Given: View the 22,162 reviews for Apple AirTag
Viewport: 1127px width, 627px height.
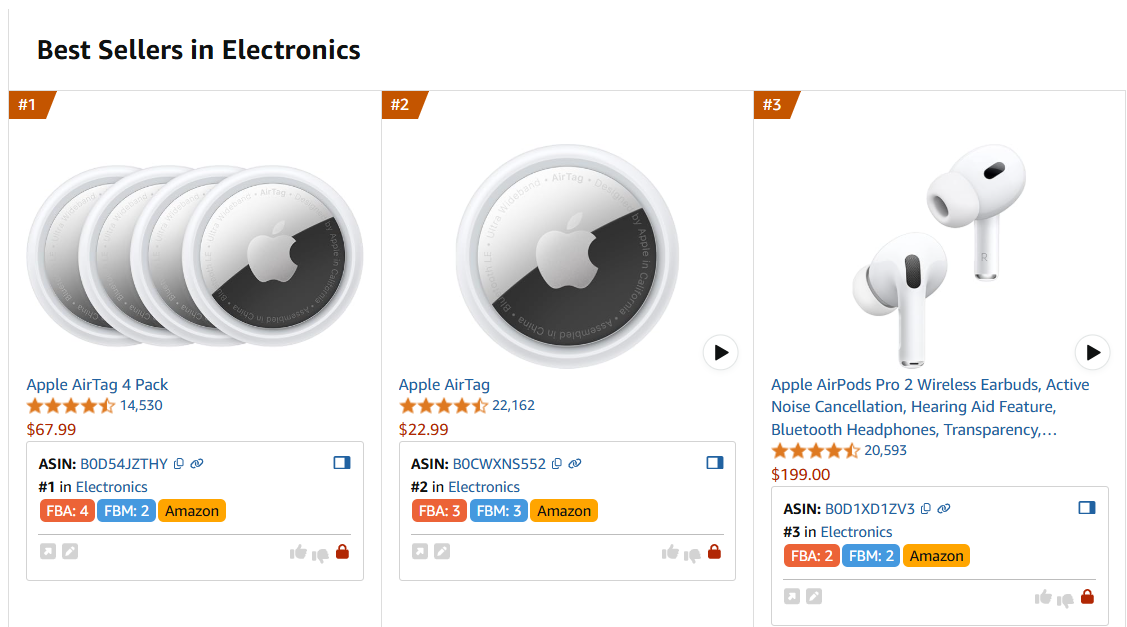Looking at the screenshot, I should [513, 406].
